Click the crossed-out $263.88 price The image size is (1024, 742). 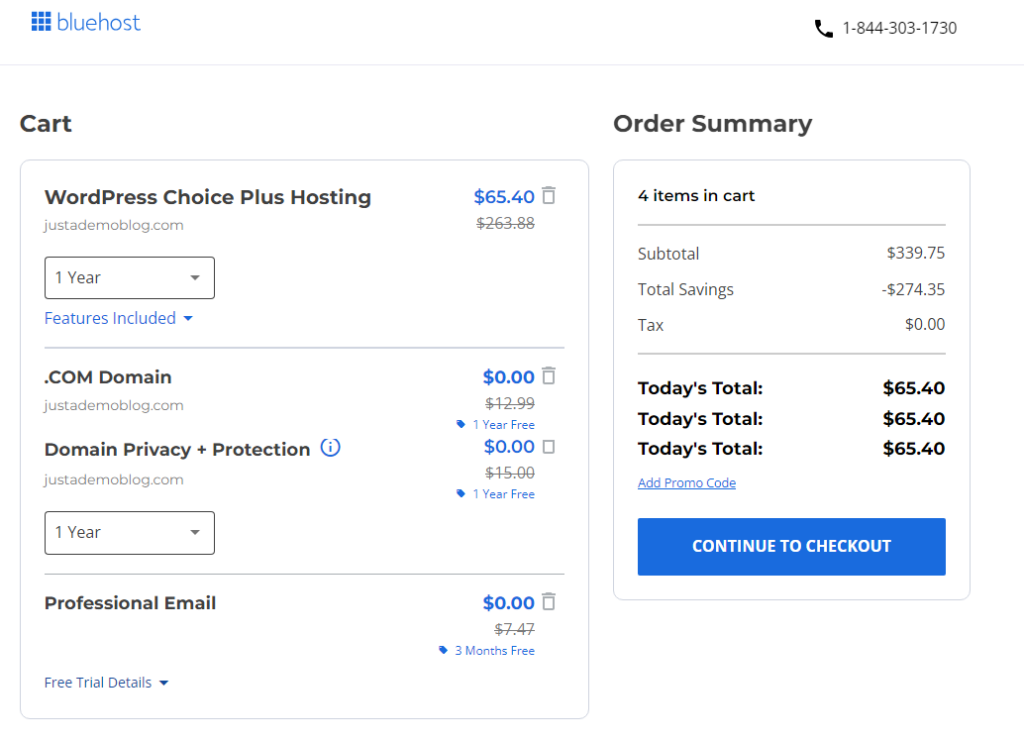(505, 223)
